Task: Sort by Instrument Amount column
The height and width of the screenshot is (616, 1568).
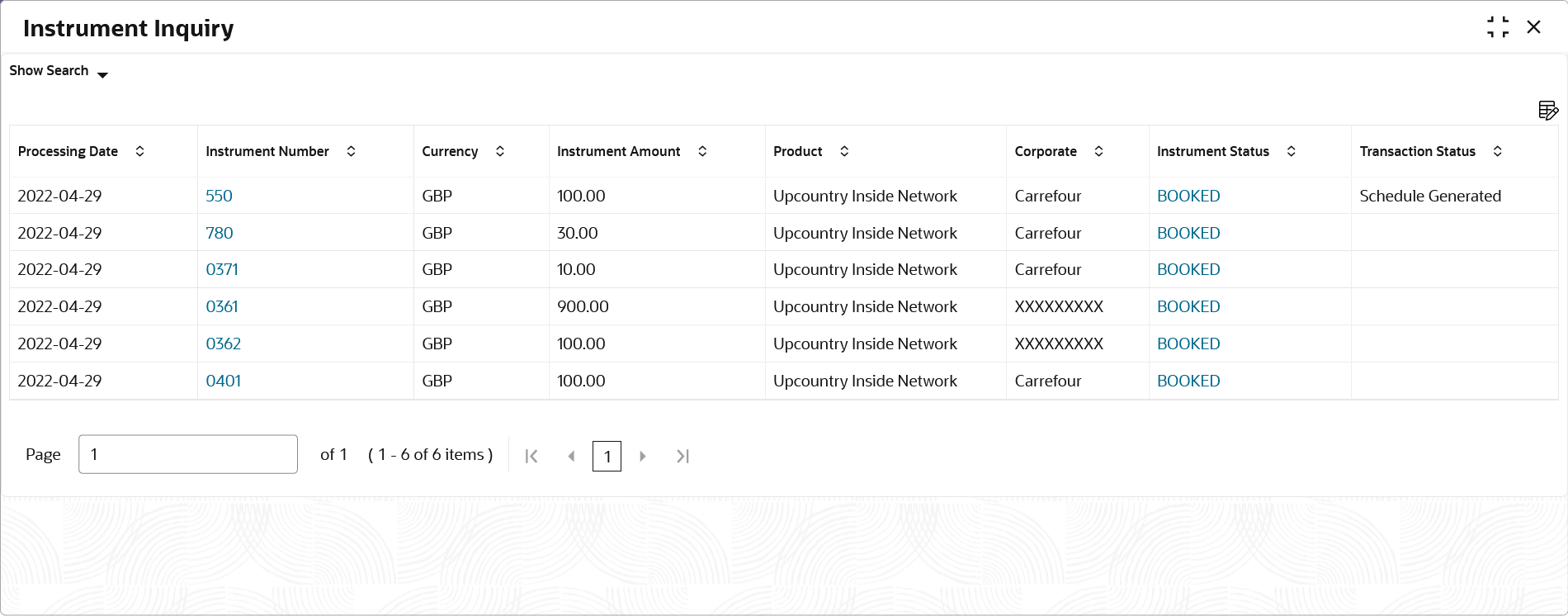Action: click(702, 151)
